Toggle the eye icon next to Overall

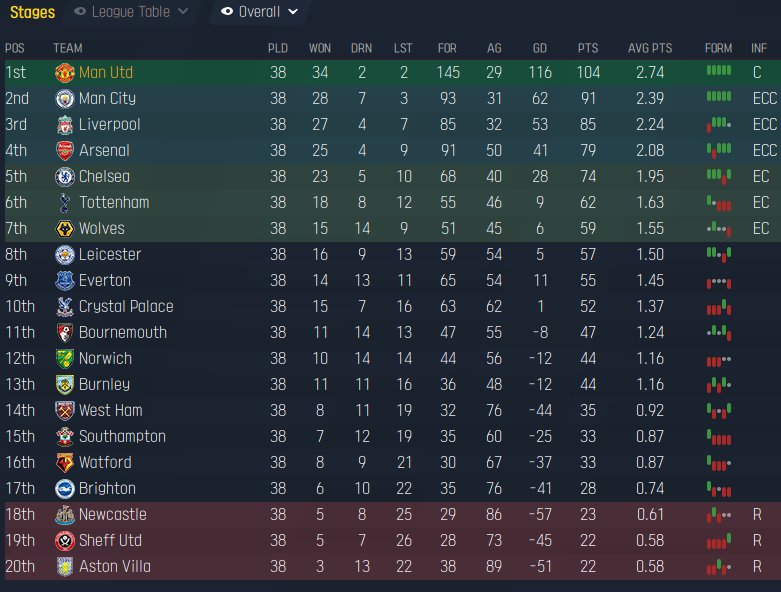click(227, 12)
